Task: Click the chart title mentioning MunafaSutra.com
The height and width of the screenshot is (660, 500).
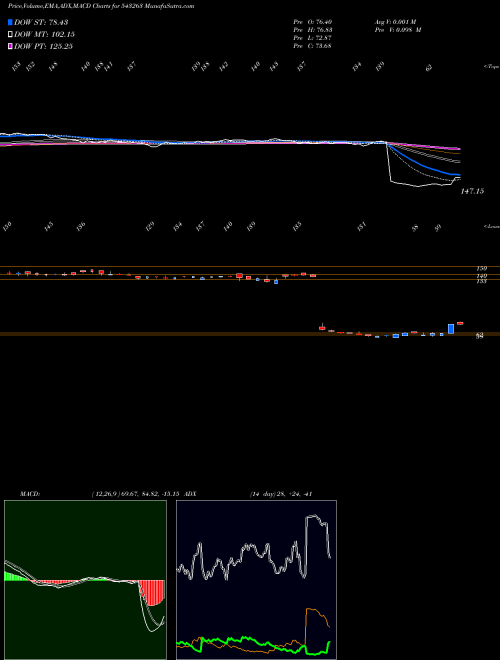Action: (101, 6)
